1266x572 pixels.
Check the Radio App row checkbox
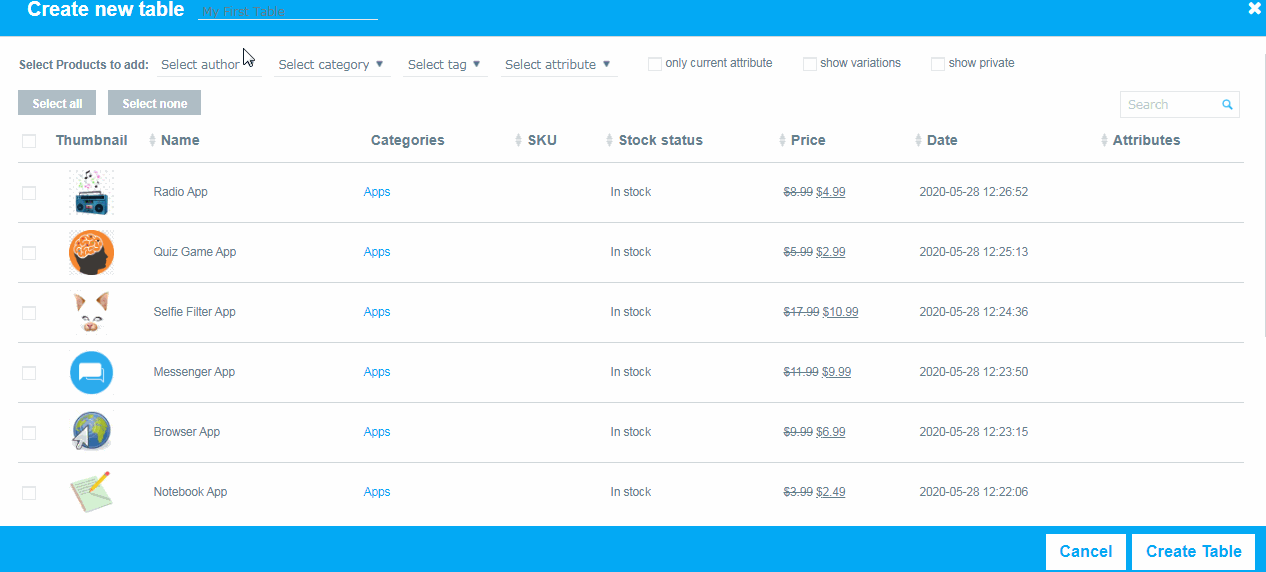point(29,193)
